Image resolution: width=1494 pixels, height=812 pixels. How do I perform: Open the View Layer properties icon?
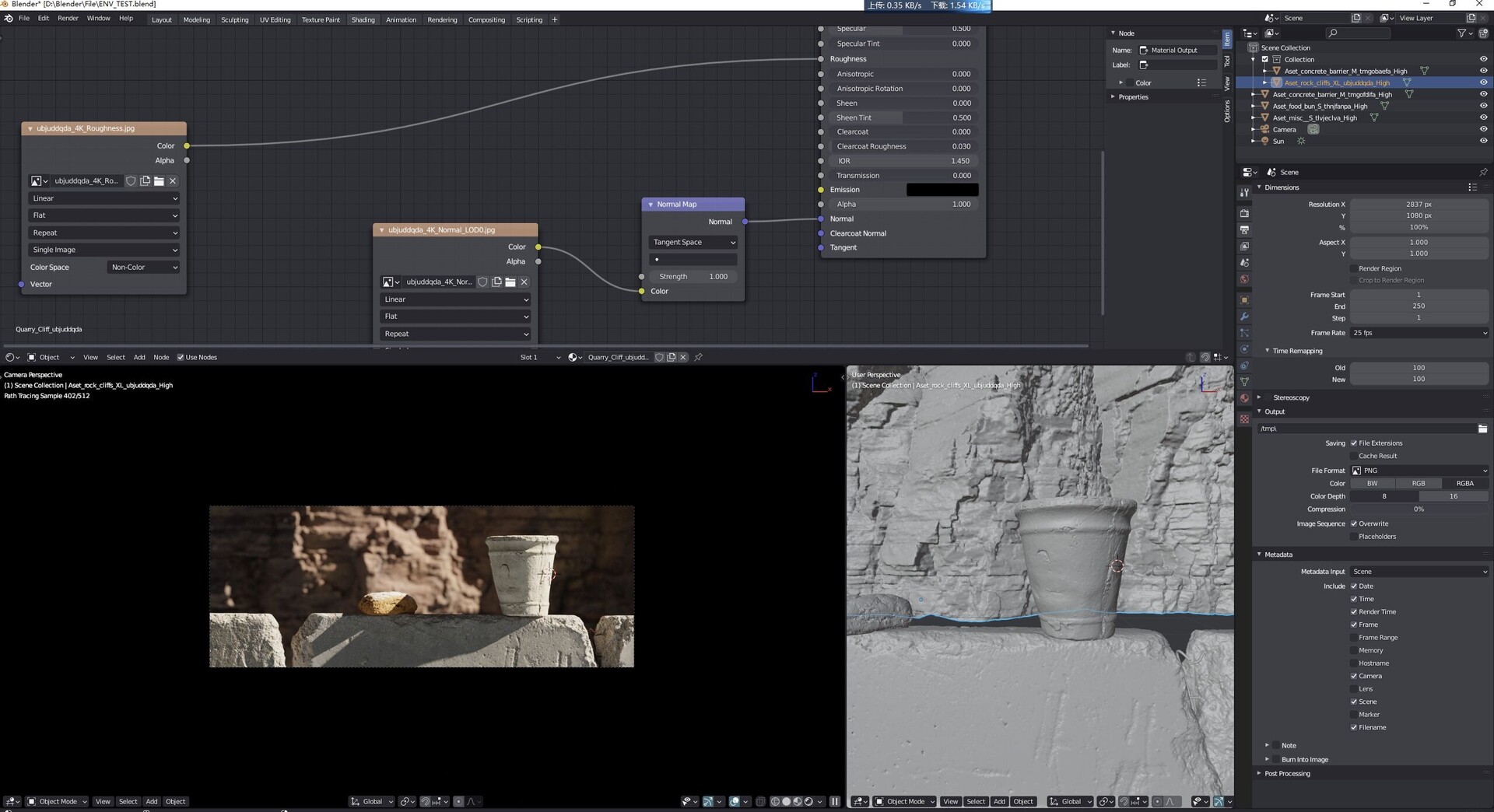pyautogui.click(x=1244, y=246)
